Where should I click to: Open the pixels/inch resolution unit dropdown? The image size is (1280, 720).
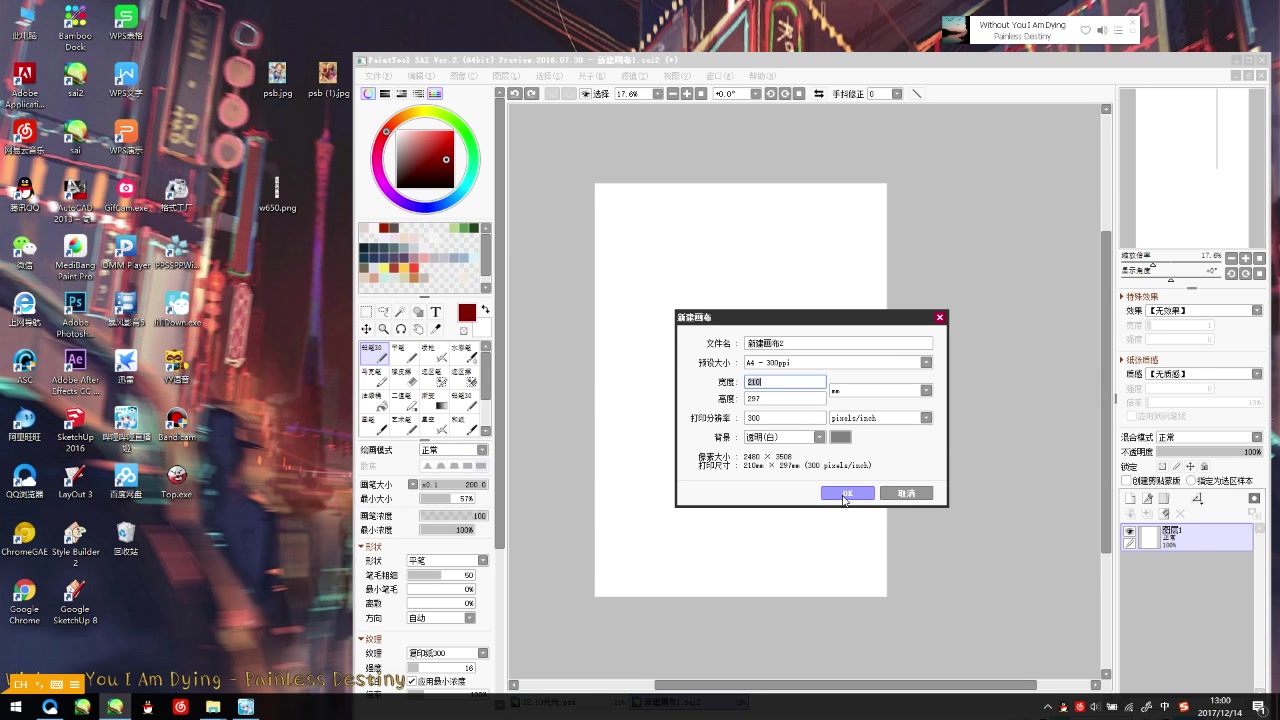click(x=926, y=418)
